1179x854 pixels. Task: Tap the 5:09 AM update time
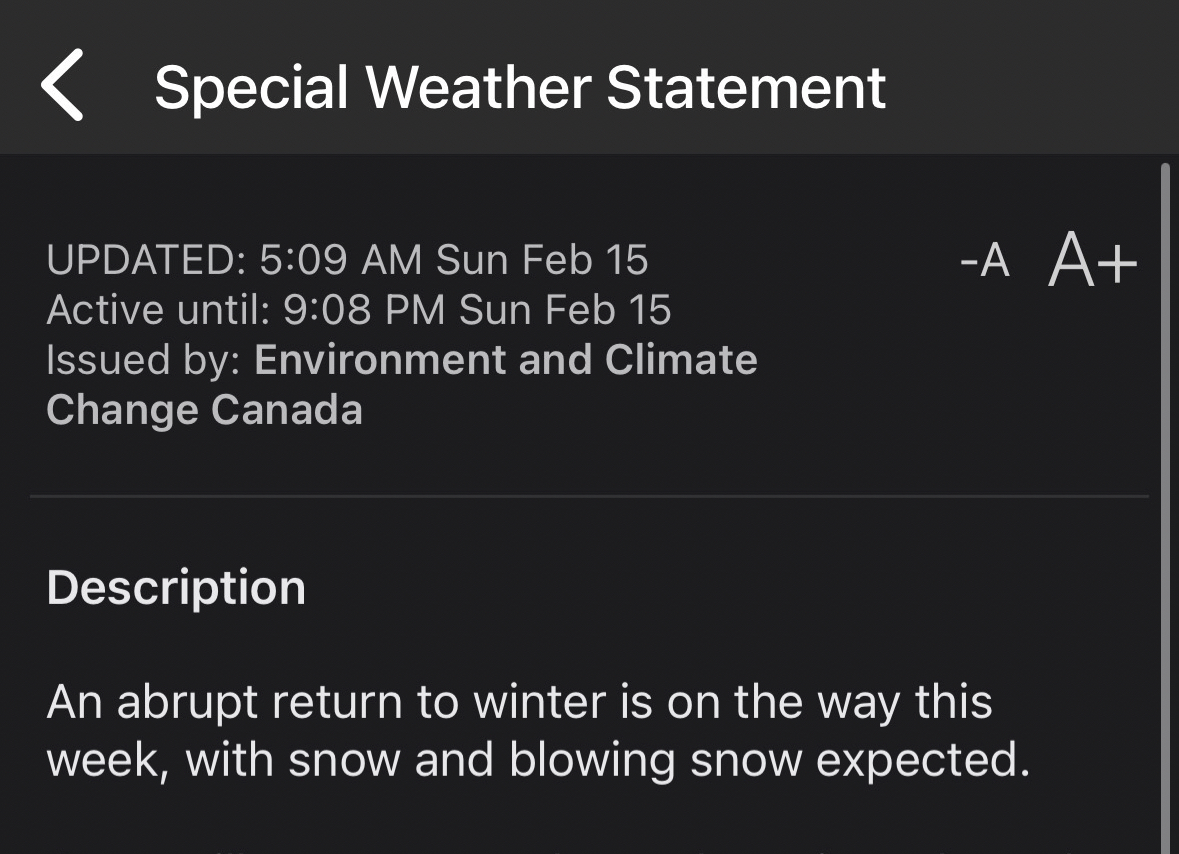click(341, 261)
